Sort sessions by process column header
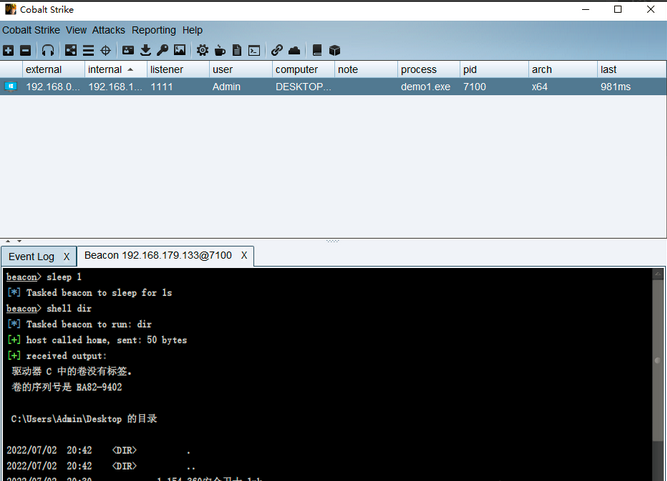 [x=428, y=70]
